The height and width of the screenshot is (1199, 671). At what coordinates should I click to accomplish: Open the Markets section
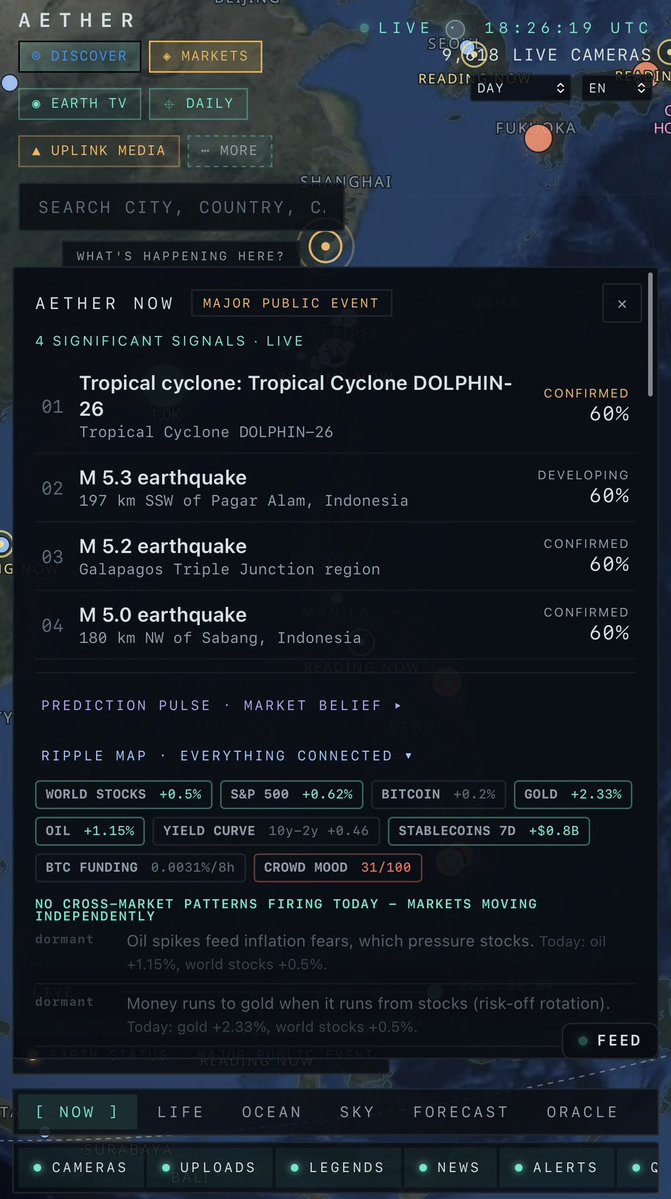(x=206, y=57)
